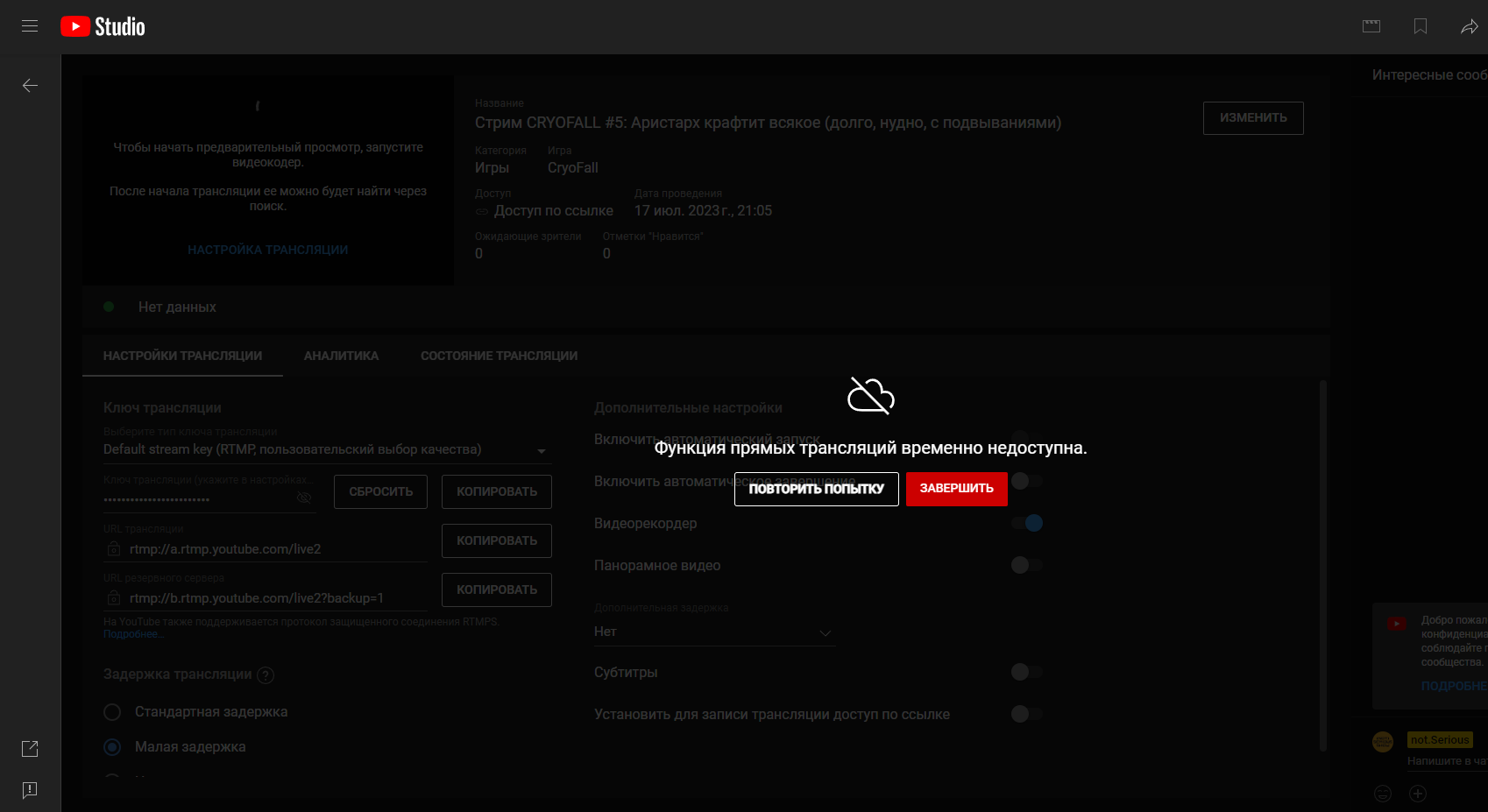Click the stream preview thumbnail area
This screenshot has height=812, width=1488.
pyautogui.click(x=268, y=180)
